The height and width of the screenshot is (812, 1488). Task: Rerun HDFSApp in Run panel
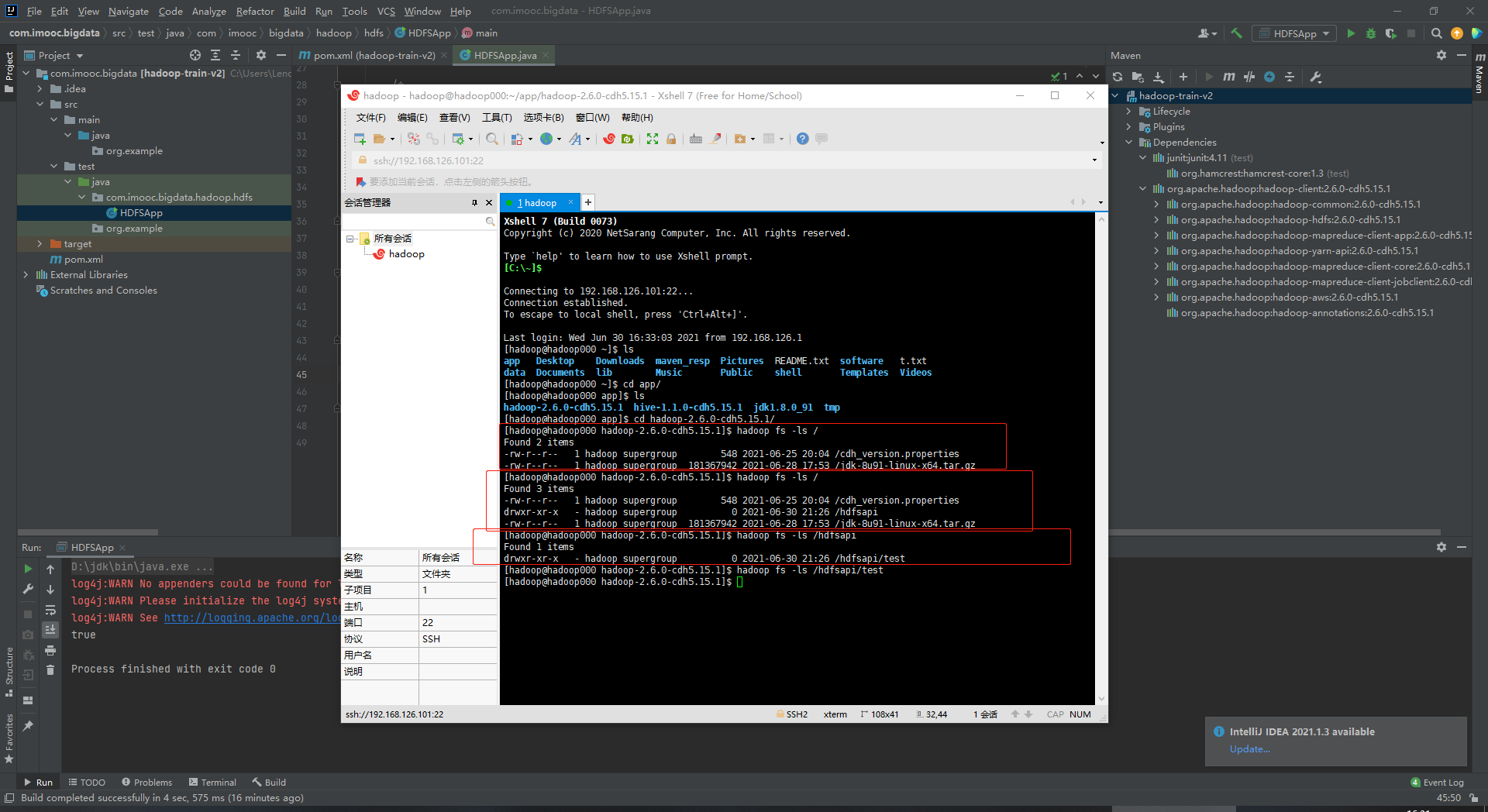click(x=29, y=569)
